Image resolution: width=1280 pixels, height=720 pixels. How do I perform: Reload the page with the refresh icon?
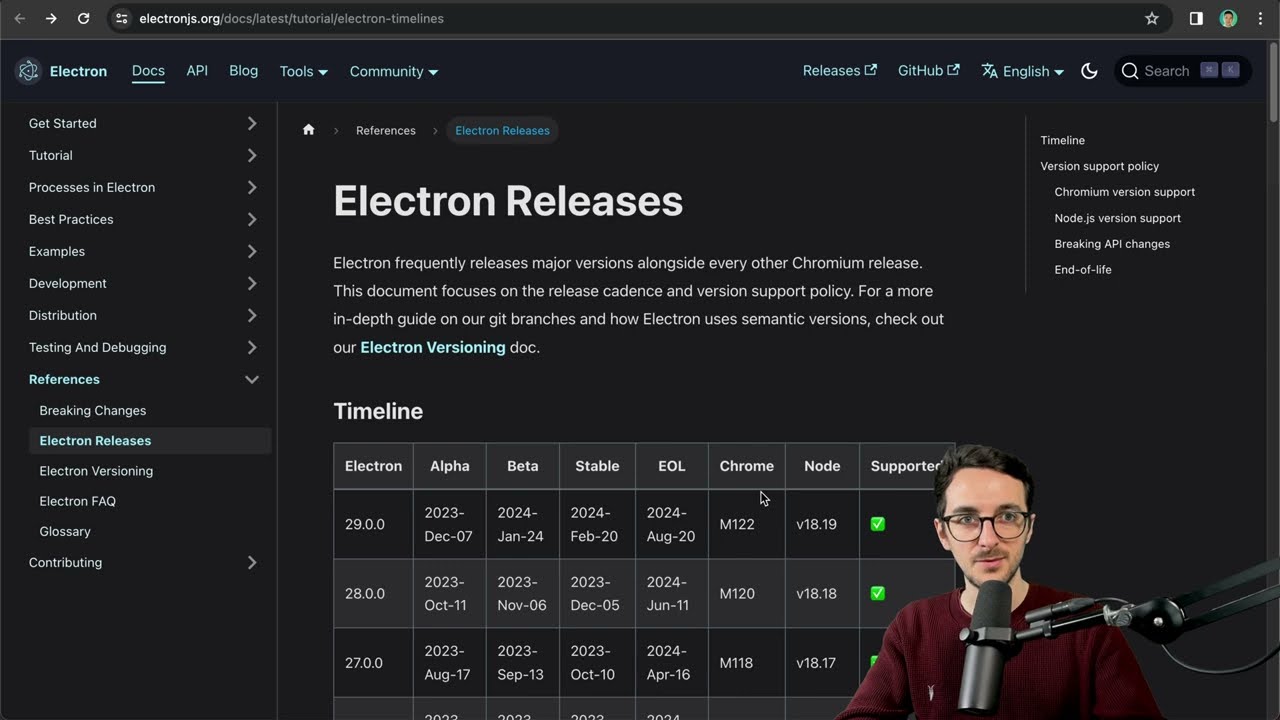pyautogui.click(x=83, y=18)
